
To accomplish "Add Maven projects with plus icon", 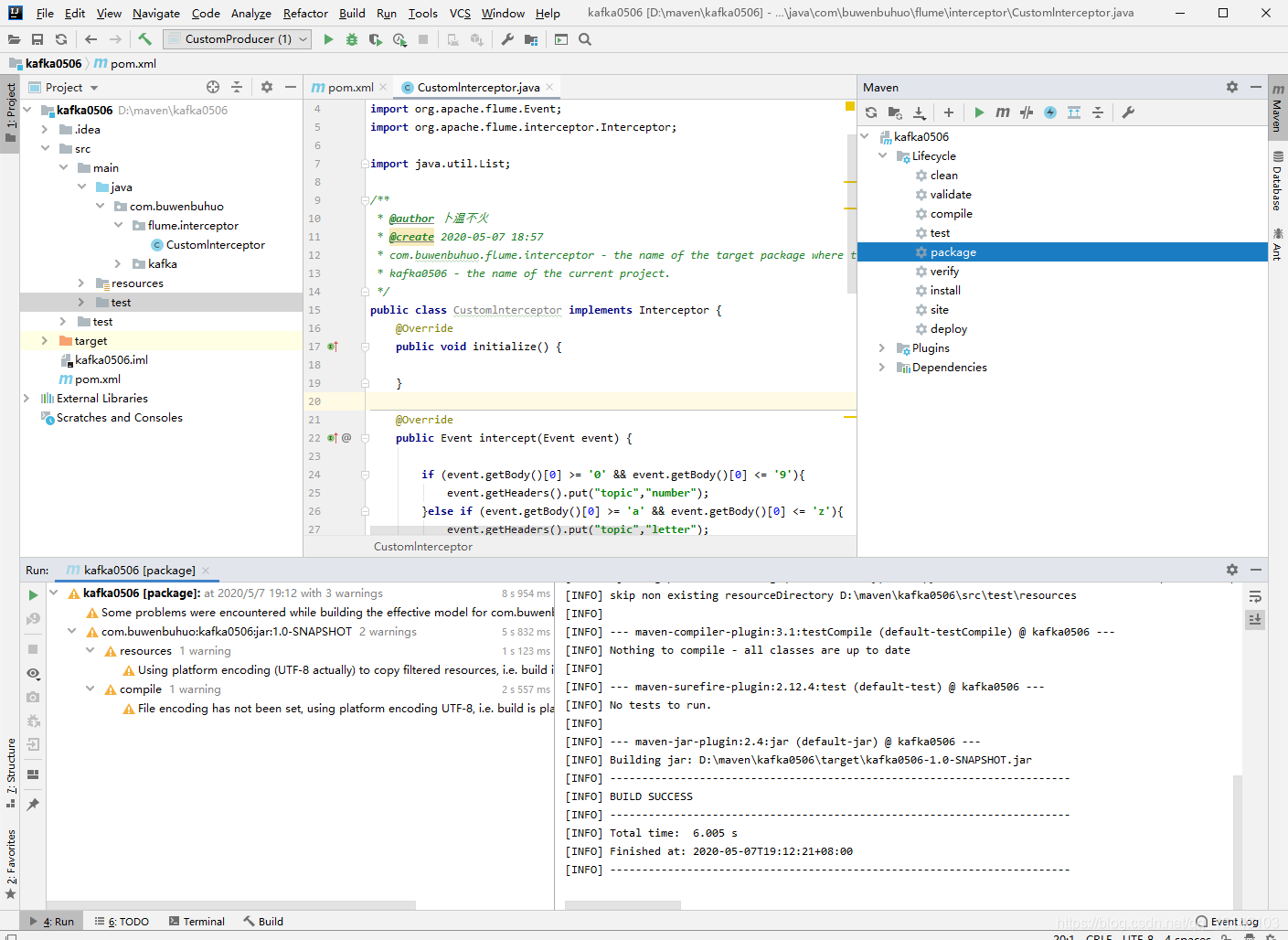I will click(949, 112).
